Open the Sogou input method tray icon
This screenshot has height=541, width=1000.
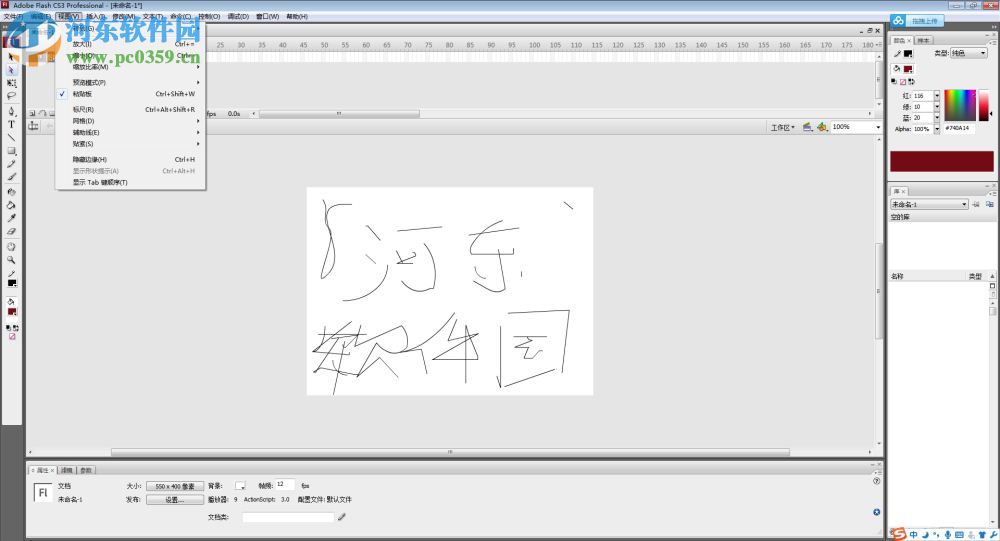[899, 534]
